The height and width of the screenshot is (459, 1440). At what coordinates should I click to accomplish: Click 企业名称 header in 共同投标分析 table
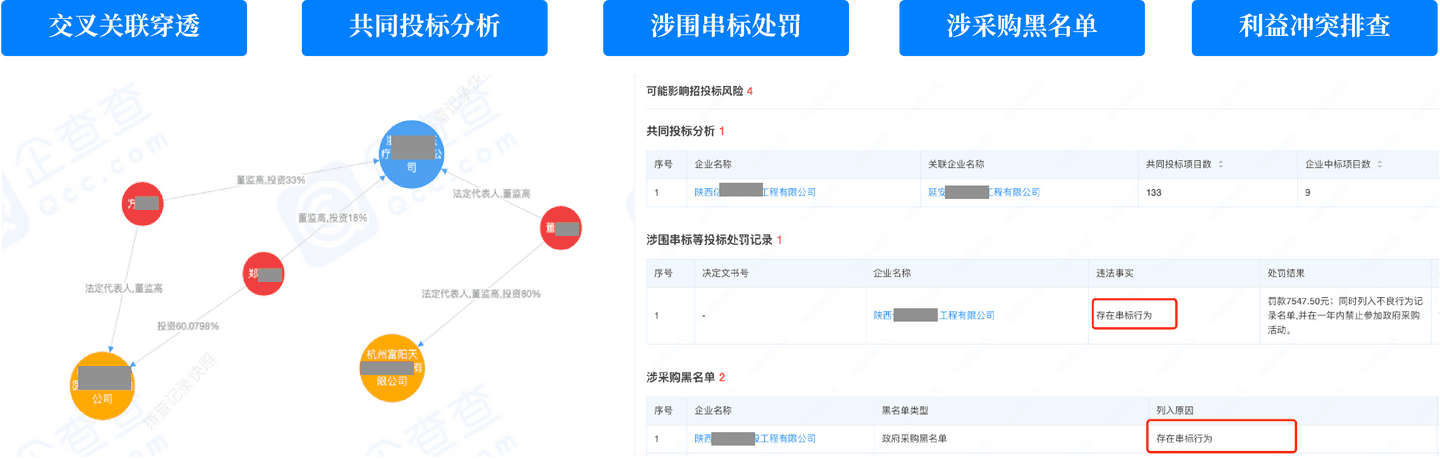point(713,164)
